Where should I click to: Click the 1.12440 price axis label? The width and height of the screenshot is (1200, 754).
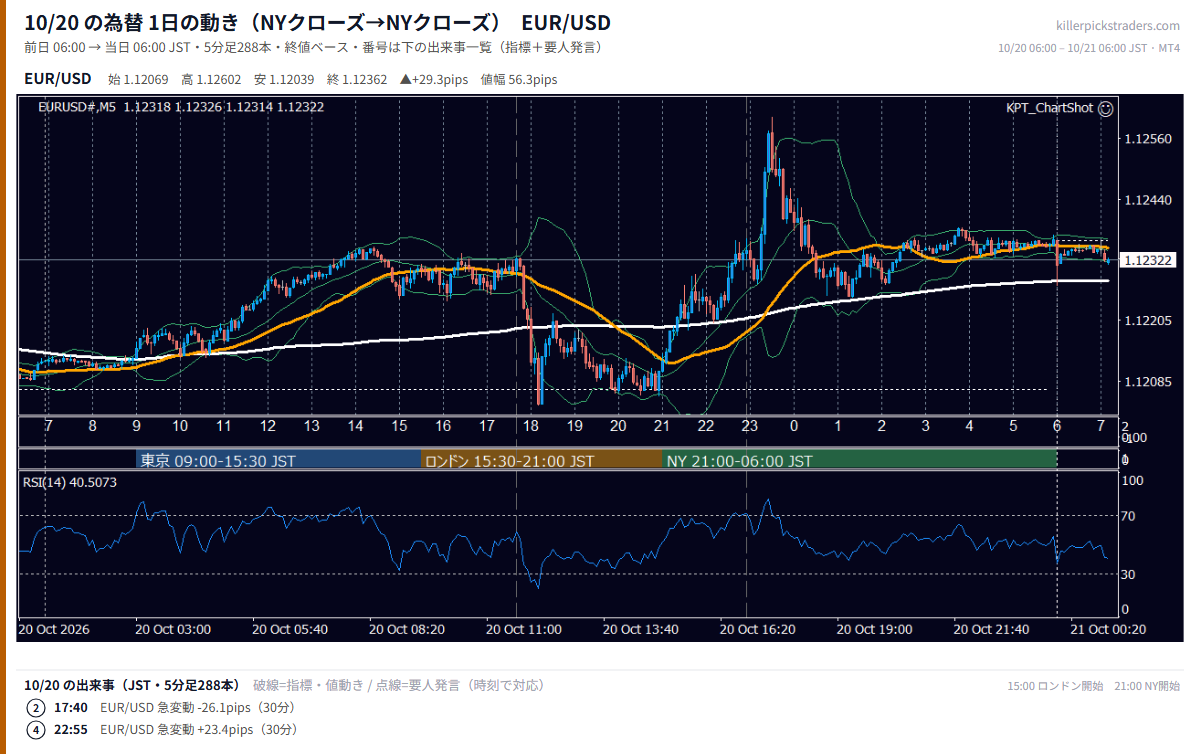tap(1148, 200)
